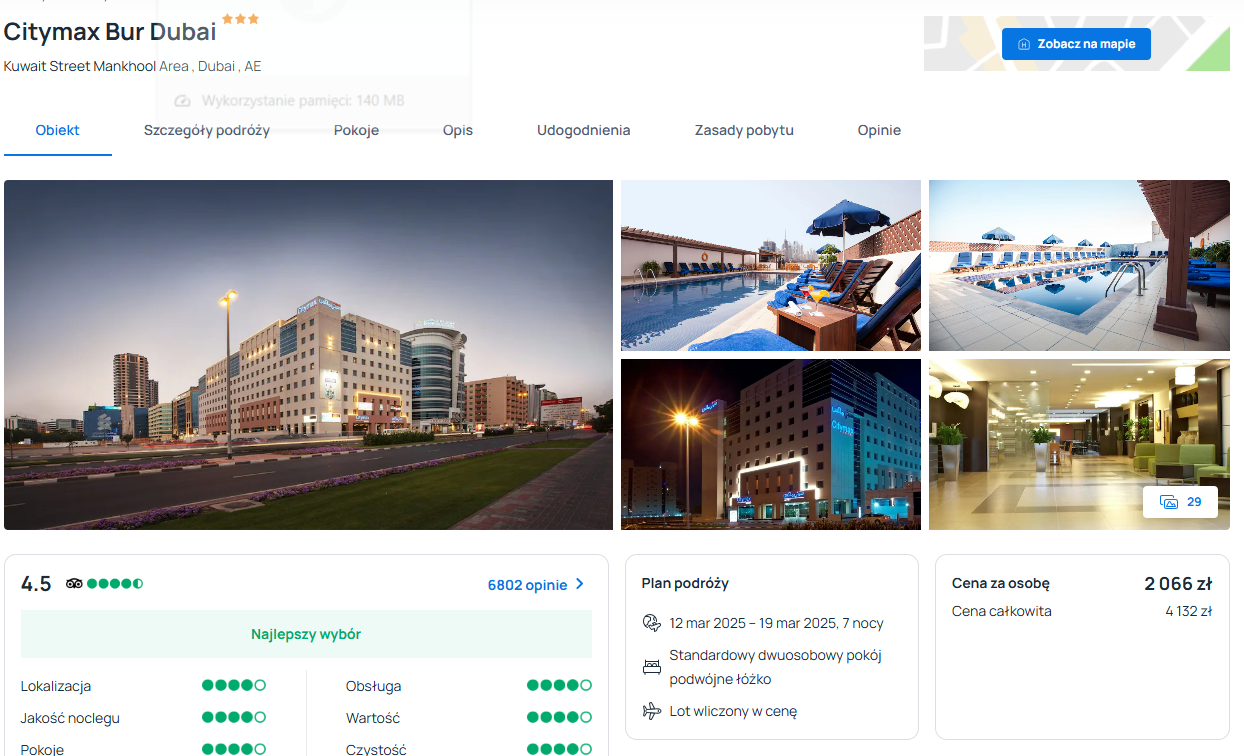This screenshot has height=756, width=1244.
Task: Click the Czystość rating label
Action: tap(376, 749)
